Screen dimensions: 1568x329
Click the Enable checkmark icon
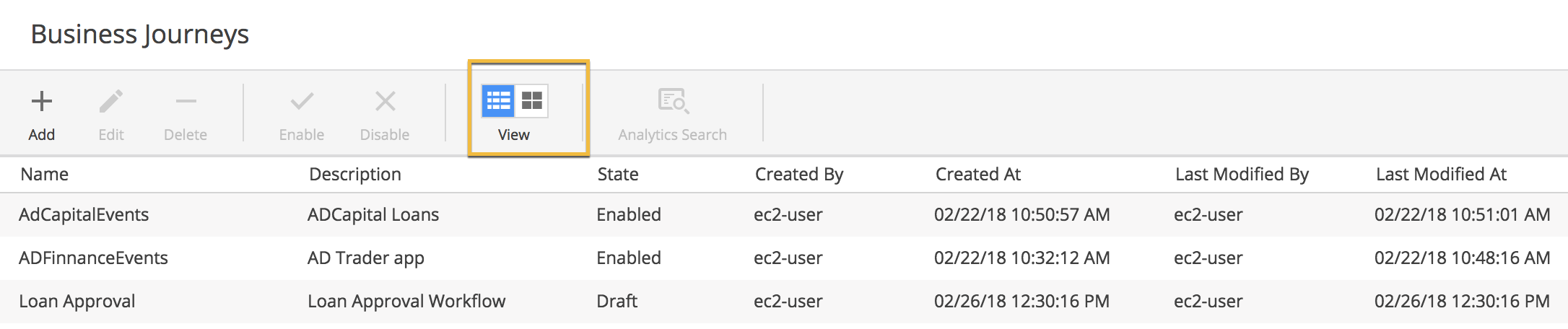point(302,101)
